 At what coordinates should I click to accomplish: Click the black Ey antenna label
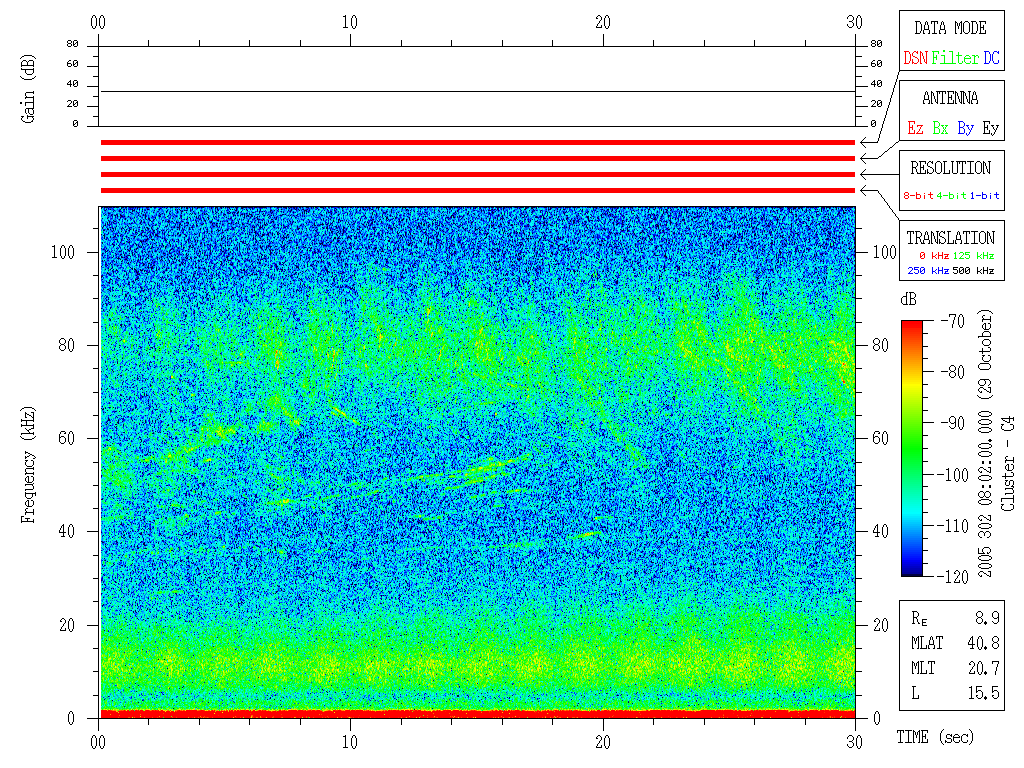point(991,128)
